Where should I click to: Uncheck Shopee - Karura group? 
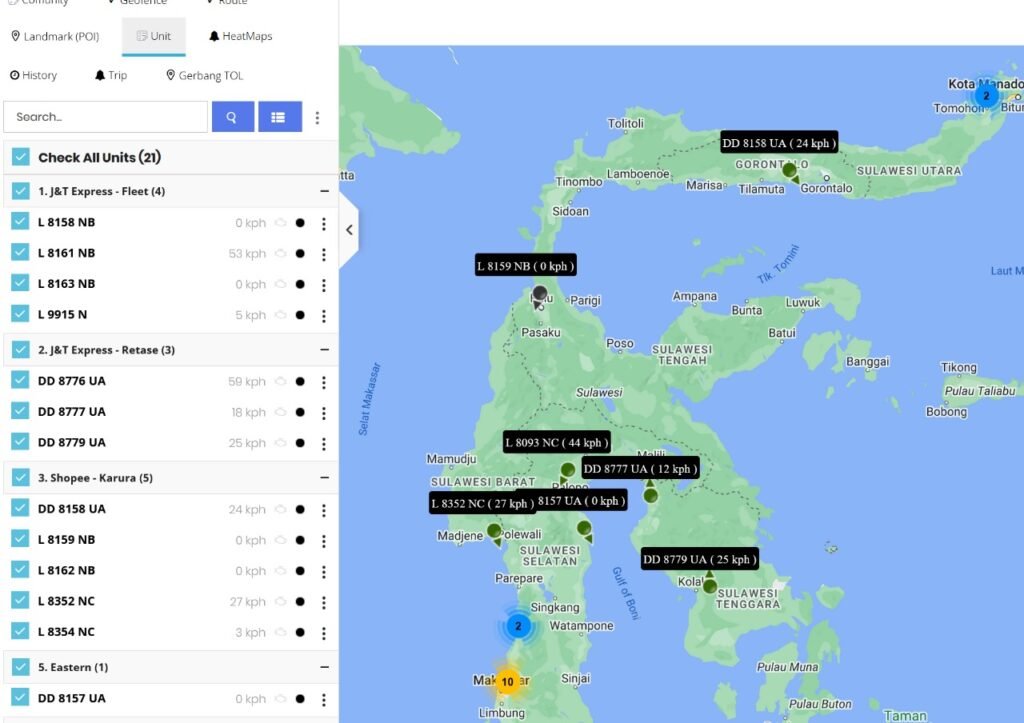21,477
